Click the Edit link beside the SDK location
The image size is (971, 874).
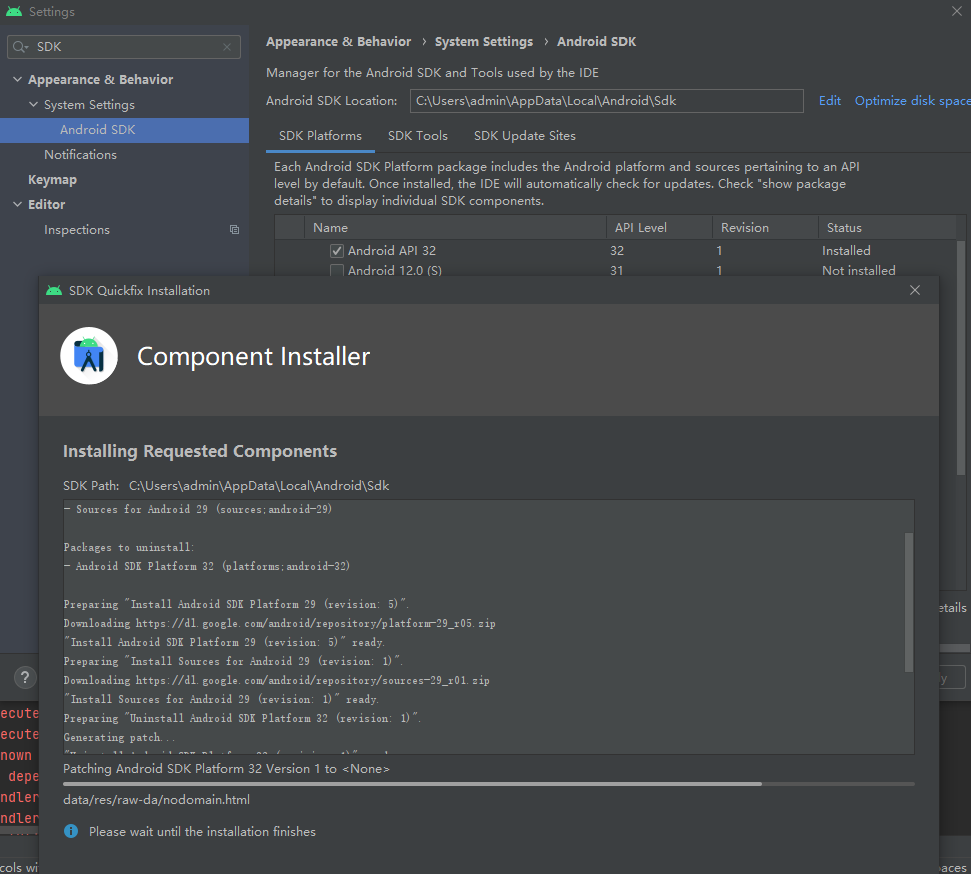coord(829,100)
